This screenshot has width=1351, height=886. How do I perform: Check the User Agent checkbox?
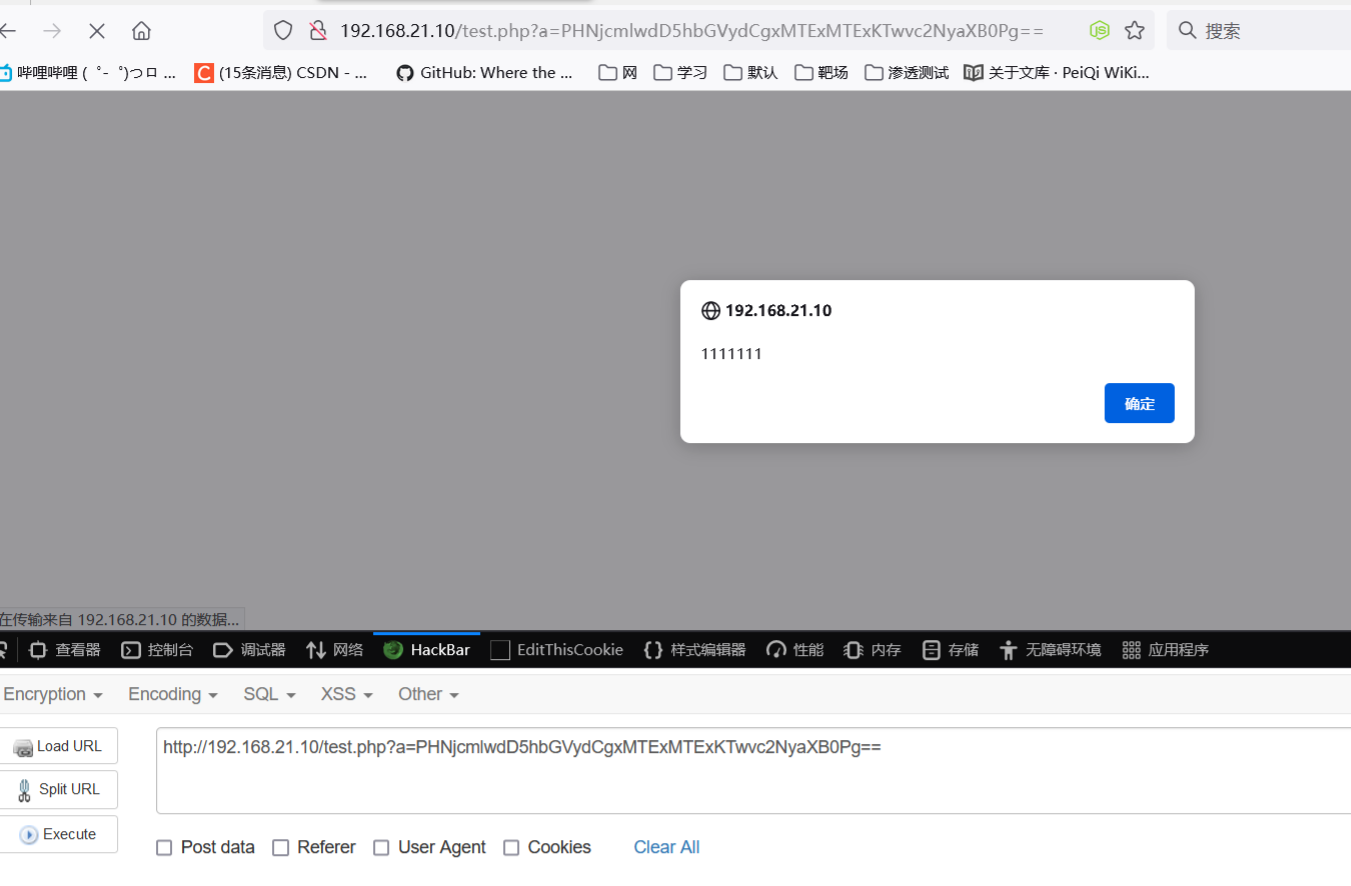[x=381, y=847]
